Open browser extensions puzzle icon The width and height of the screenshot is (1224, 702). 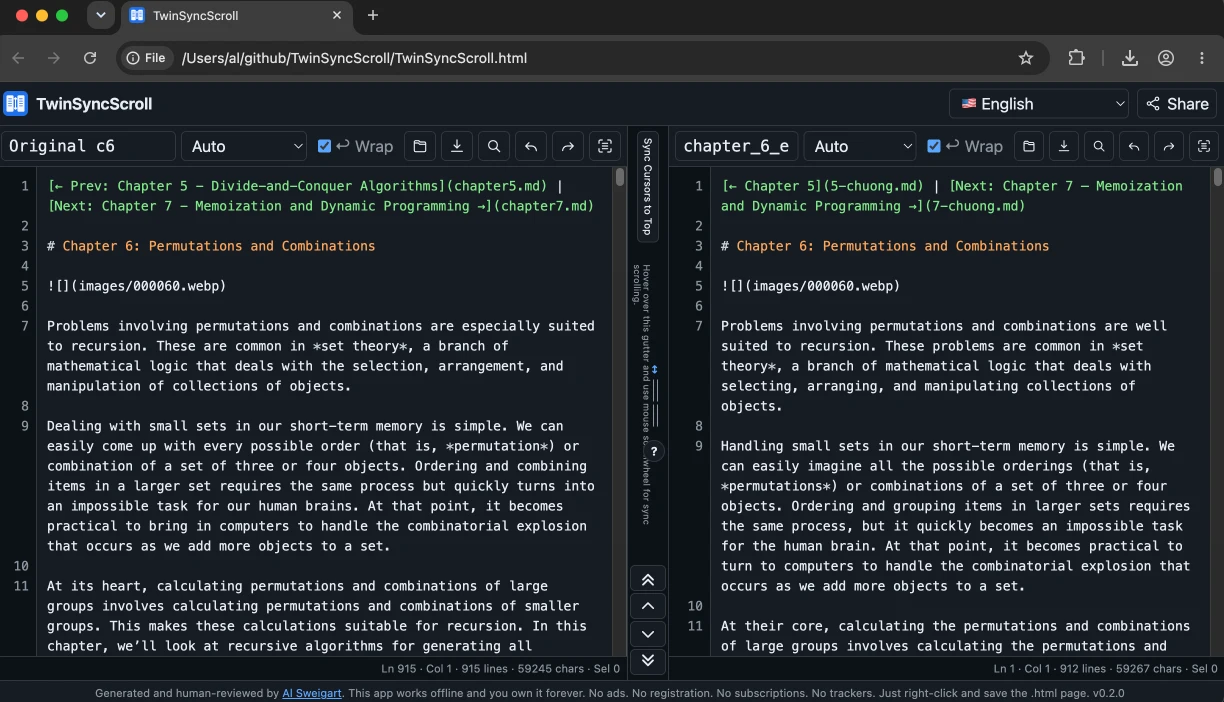pyautogui.click(x=1077, y=58)
